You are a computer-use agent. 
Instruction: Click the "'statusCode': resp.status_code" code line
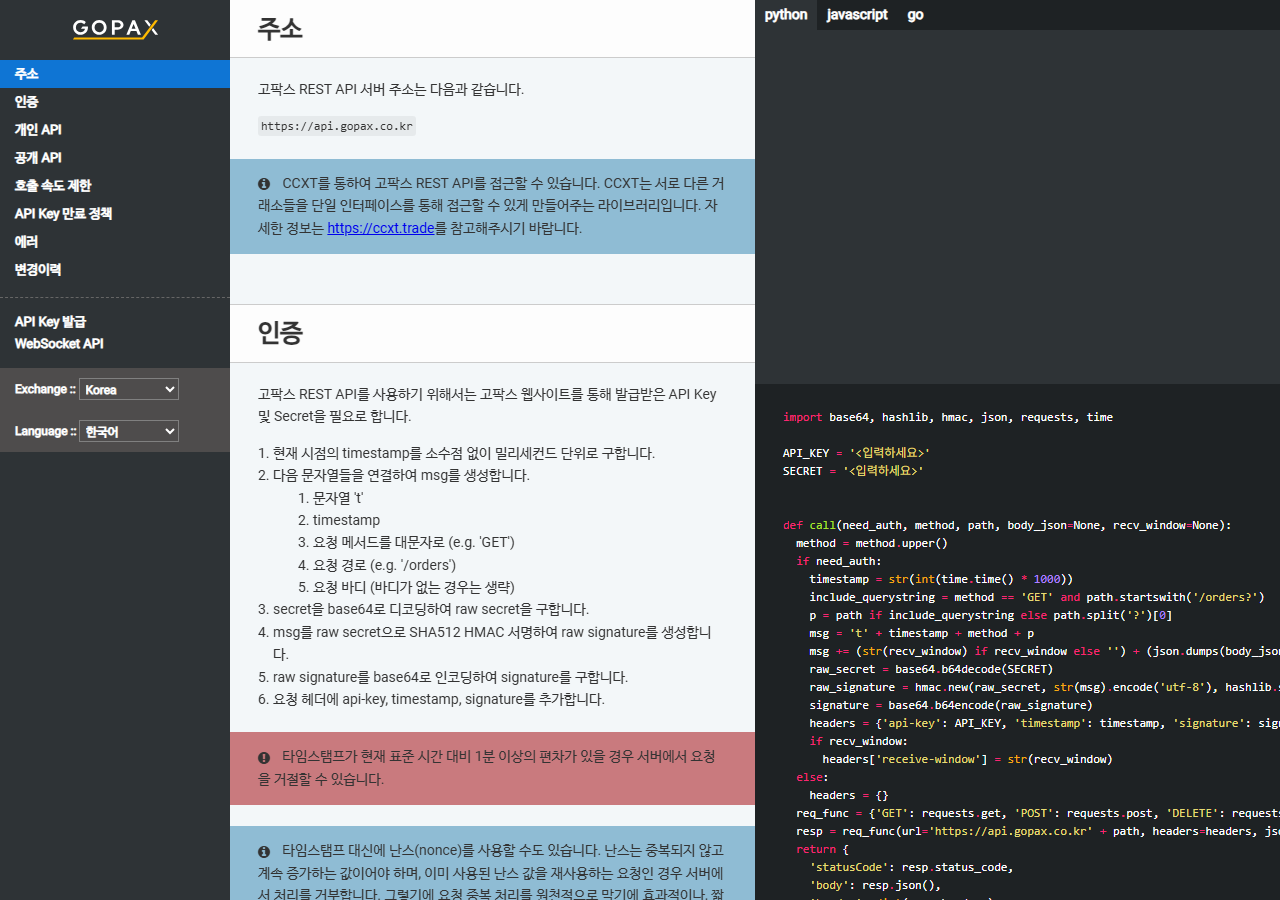(x=912, y=867)
